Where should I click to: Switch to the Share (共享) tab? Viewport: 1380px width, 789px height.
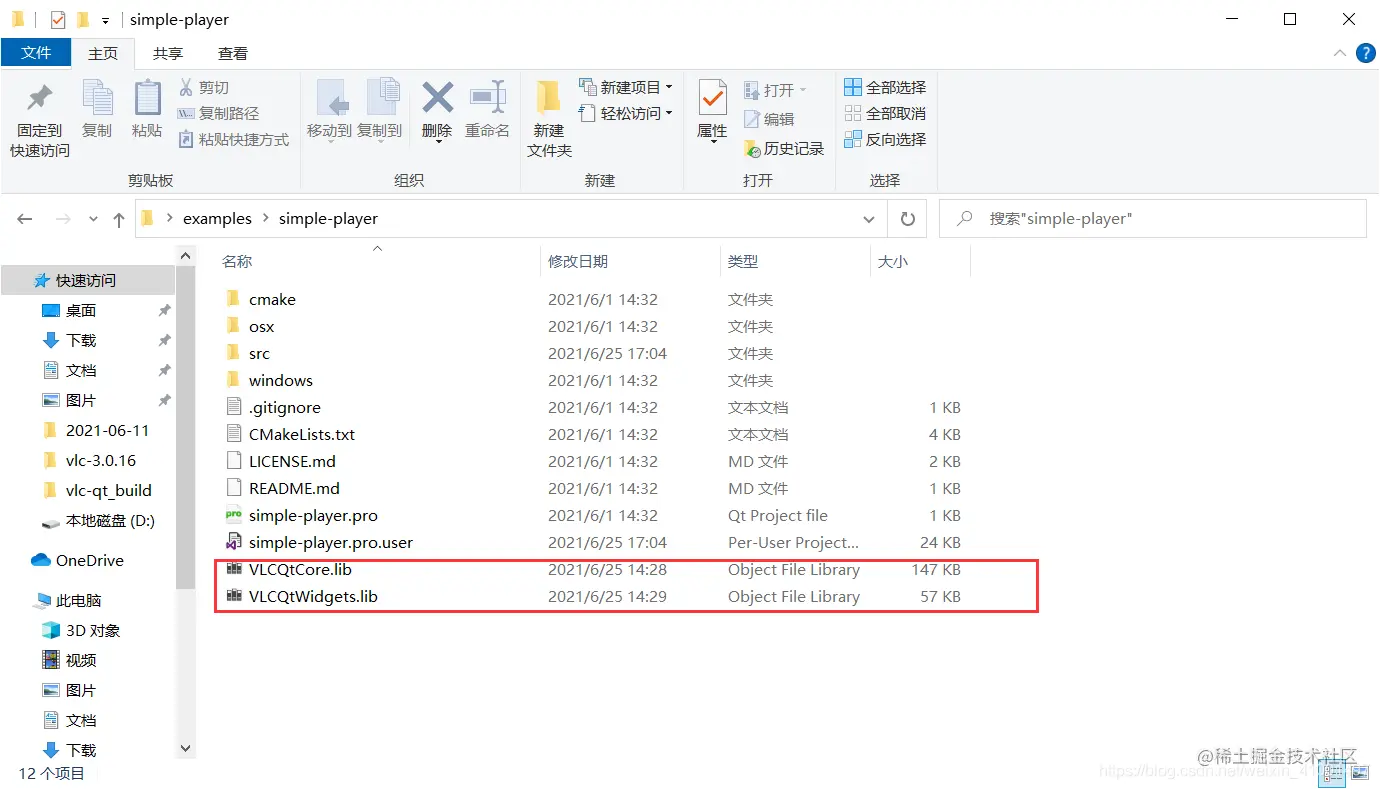point(168,54)
